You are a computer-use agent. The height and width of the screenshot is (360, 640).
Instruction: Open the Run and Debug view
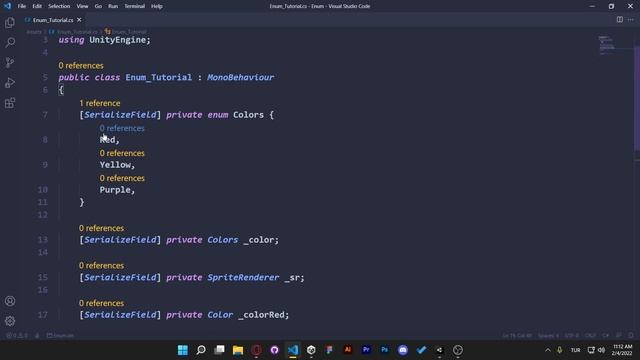(10, 83)
